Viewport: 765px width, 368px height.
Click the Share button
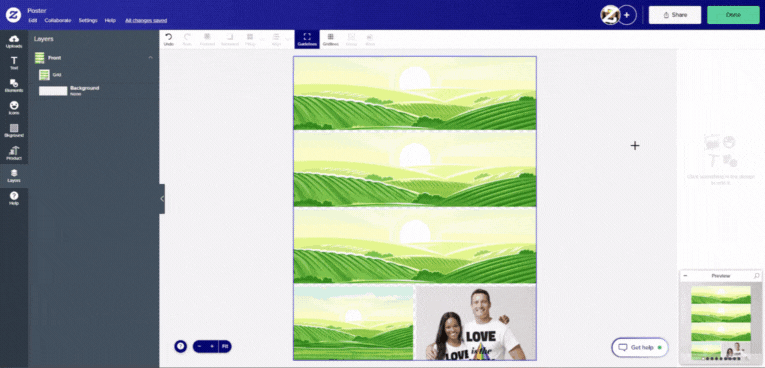pos(675,15)
